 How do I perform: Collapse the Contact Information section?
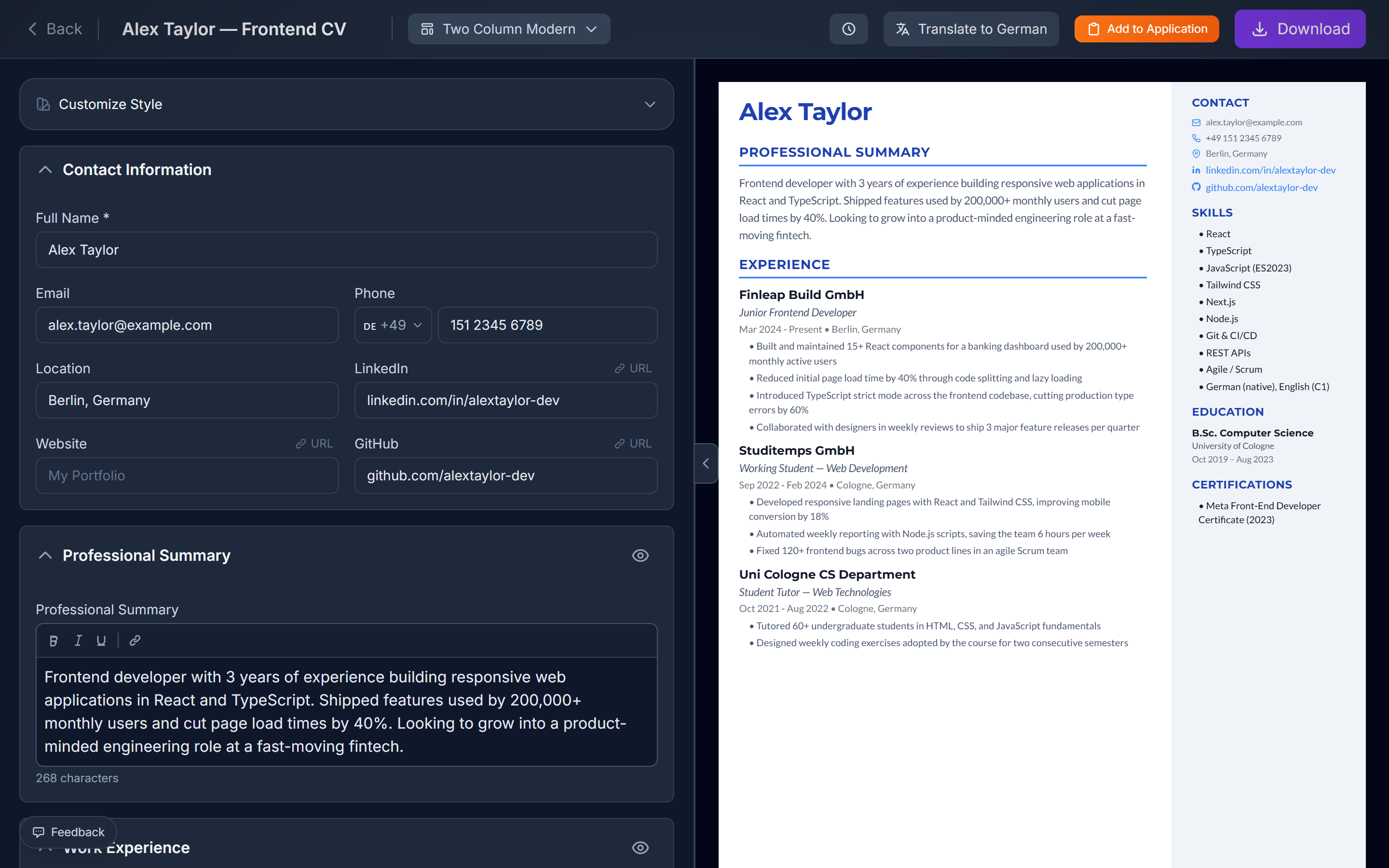45,170
